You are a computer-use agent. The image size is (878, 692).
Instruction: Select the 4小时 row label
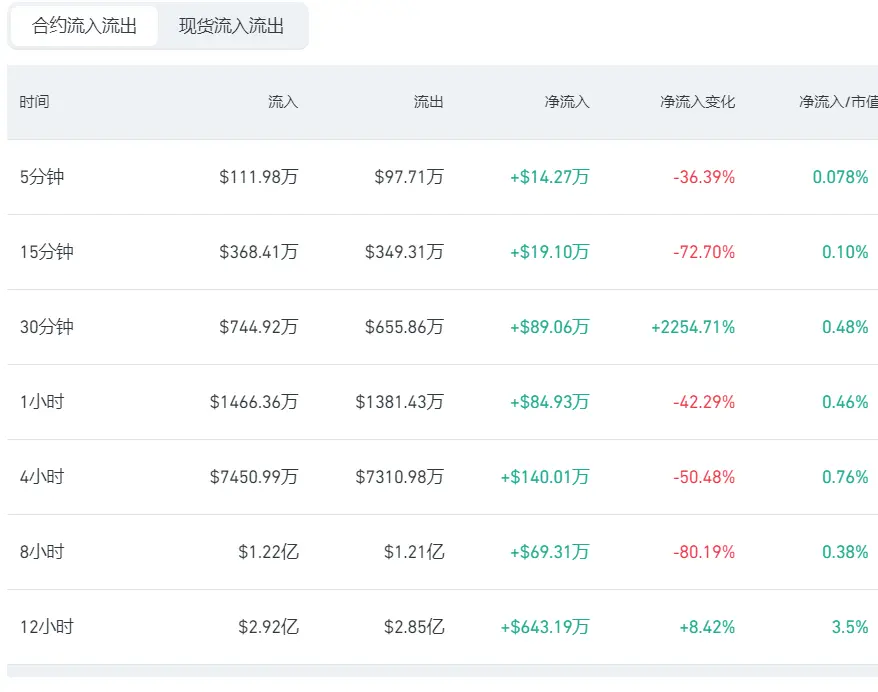[42, 477]
